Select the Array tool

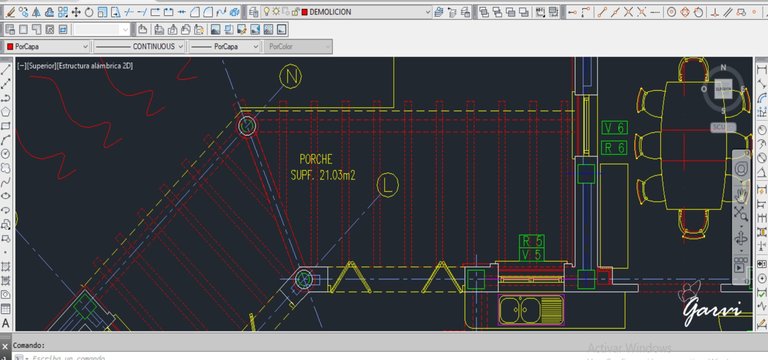point(63,12)
